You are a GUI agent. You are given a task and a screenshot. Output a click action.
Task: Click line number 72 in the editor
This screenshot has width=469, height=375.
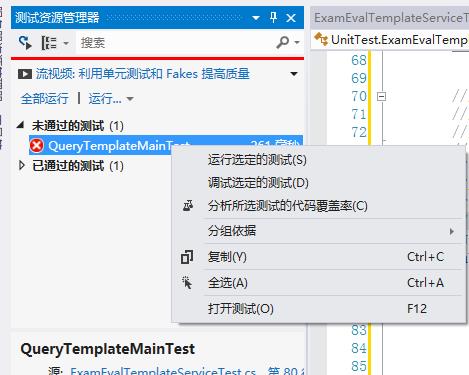[359, 132]
